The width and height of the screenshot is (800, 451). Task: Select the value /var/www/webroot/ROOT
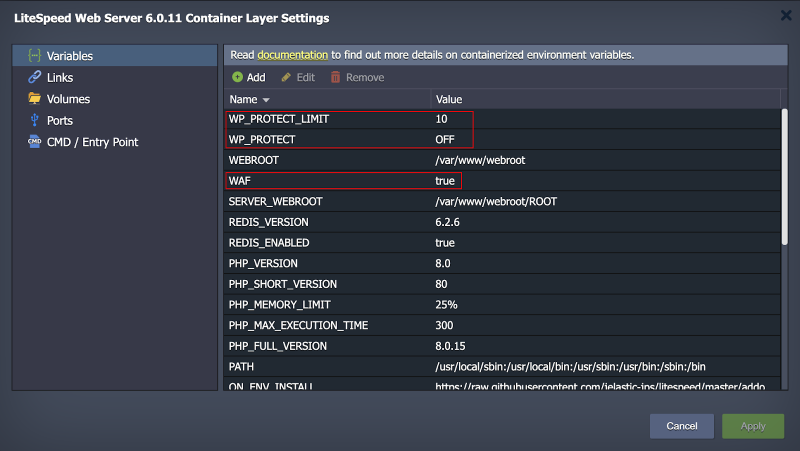[x=496, y=202]
